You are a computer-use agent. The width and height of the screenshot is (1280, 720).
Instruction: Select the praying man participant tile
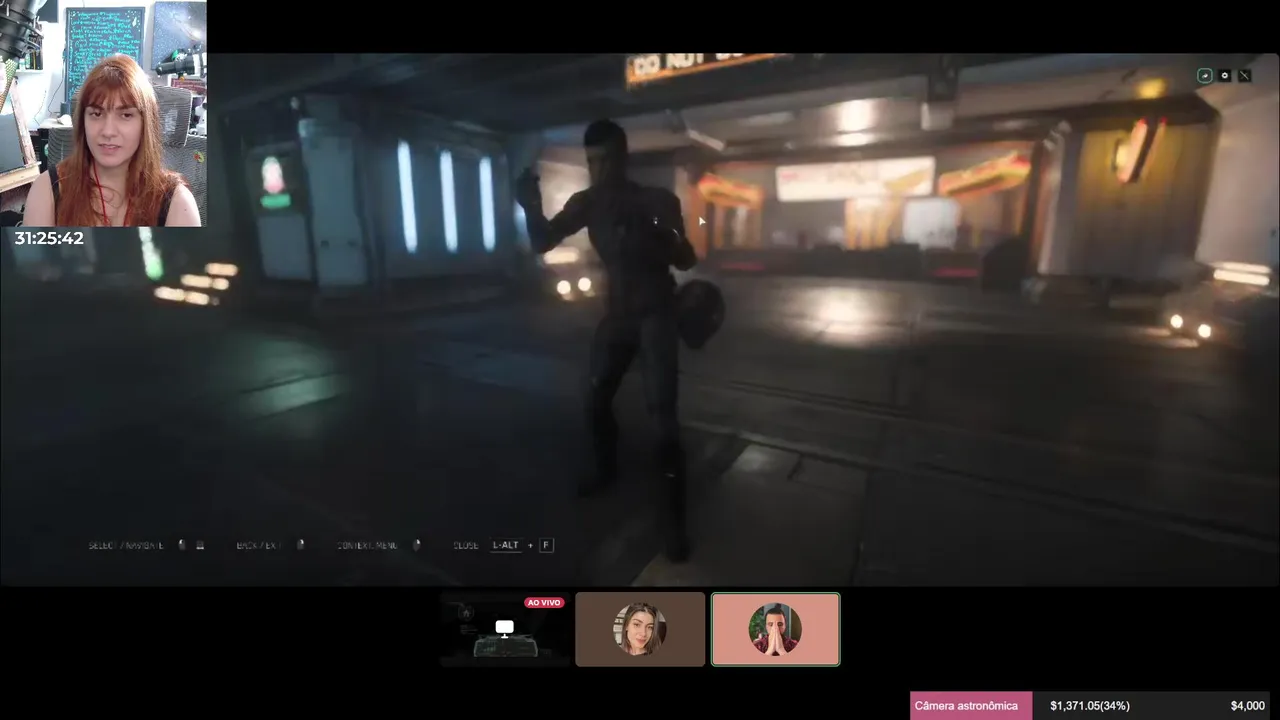[776, 629]
